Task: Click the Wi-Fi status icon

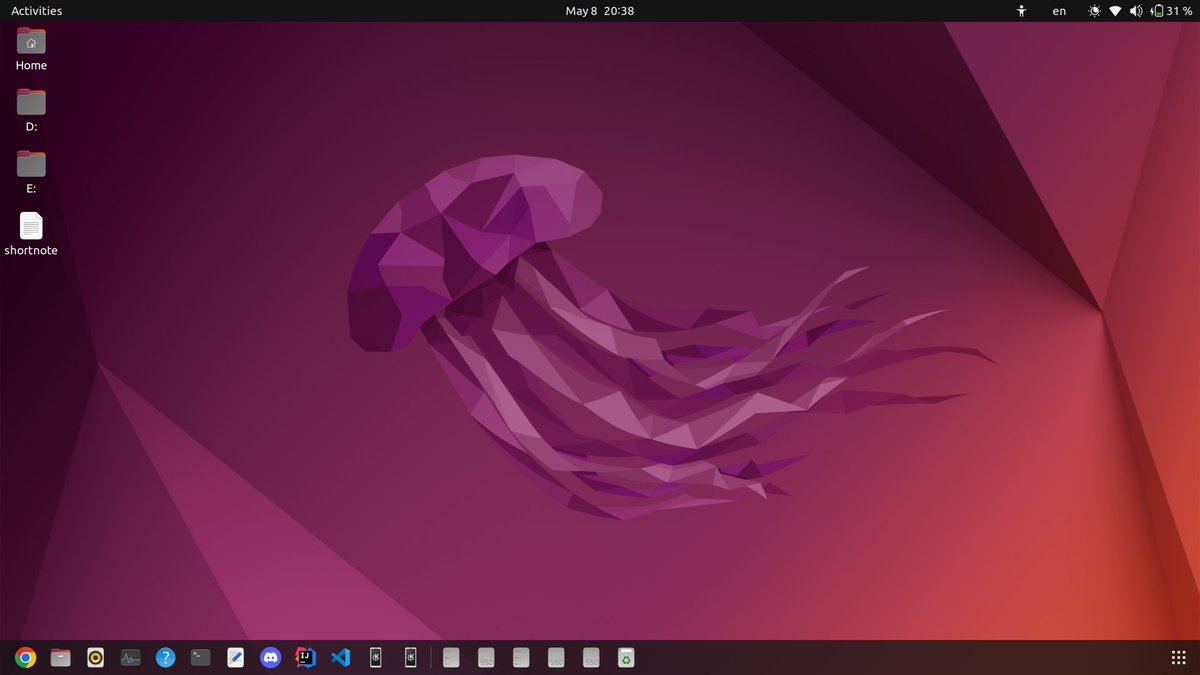Action: pos(1115,11)
